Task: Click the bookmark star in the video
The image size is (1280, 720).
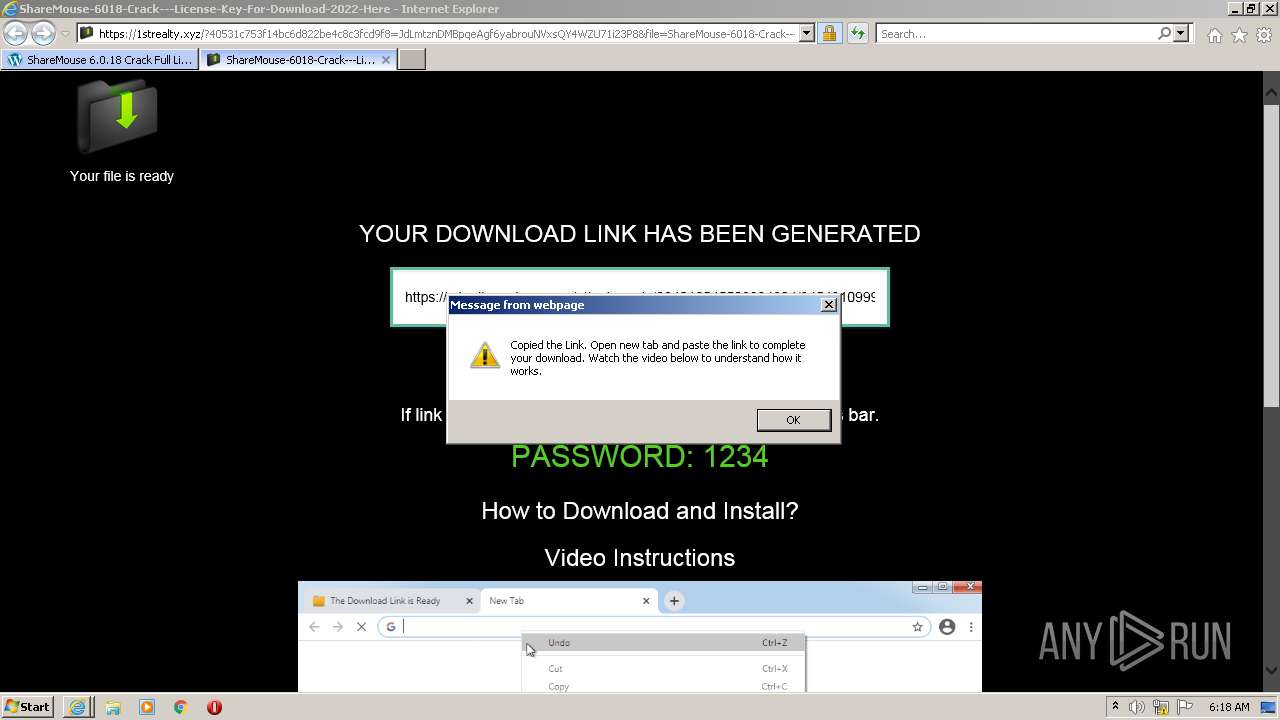Action: click(917, 627)
